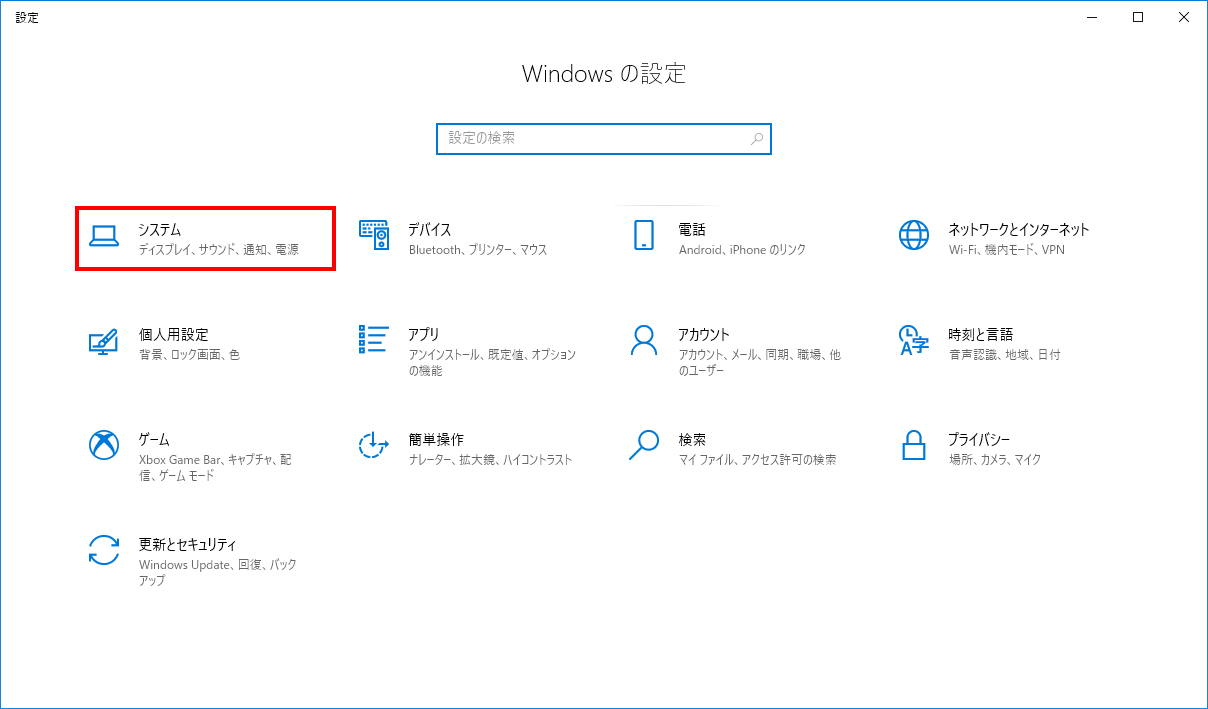
Task: Close the 設定 window
Action: click(1184, 17)
